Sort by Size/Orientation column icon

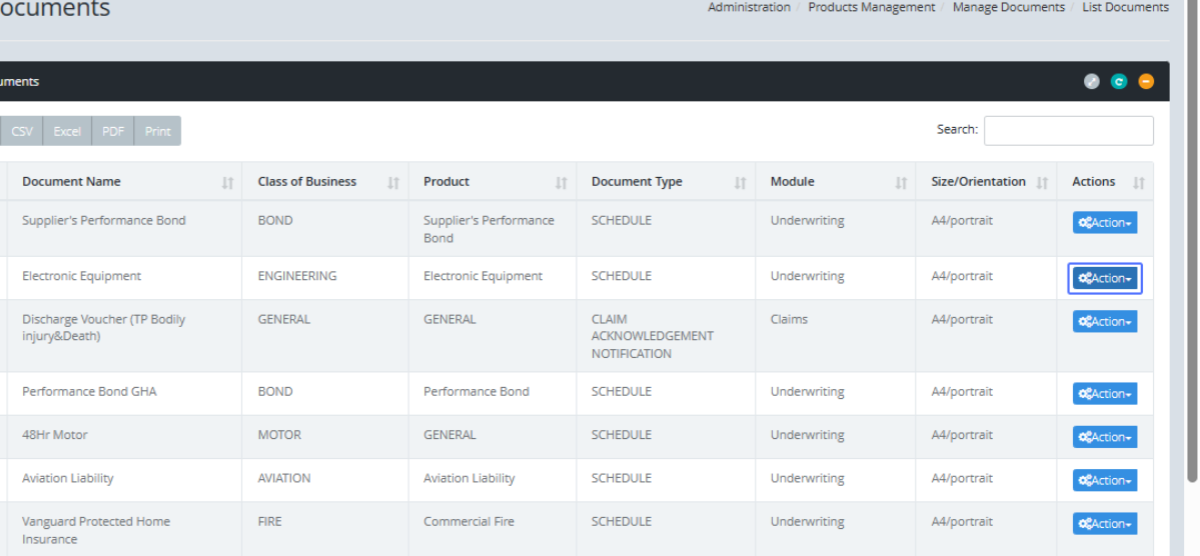1042,183
